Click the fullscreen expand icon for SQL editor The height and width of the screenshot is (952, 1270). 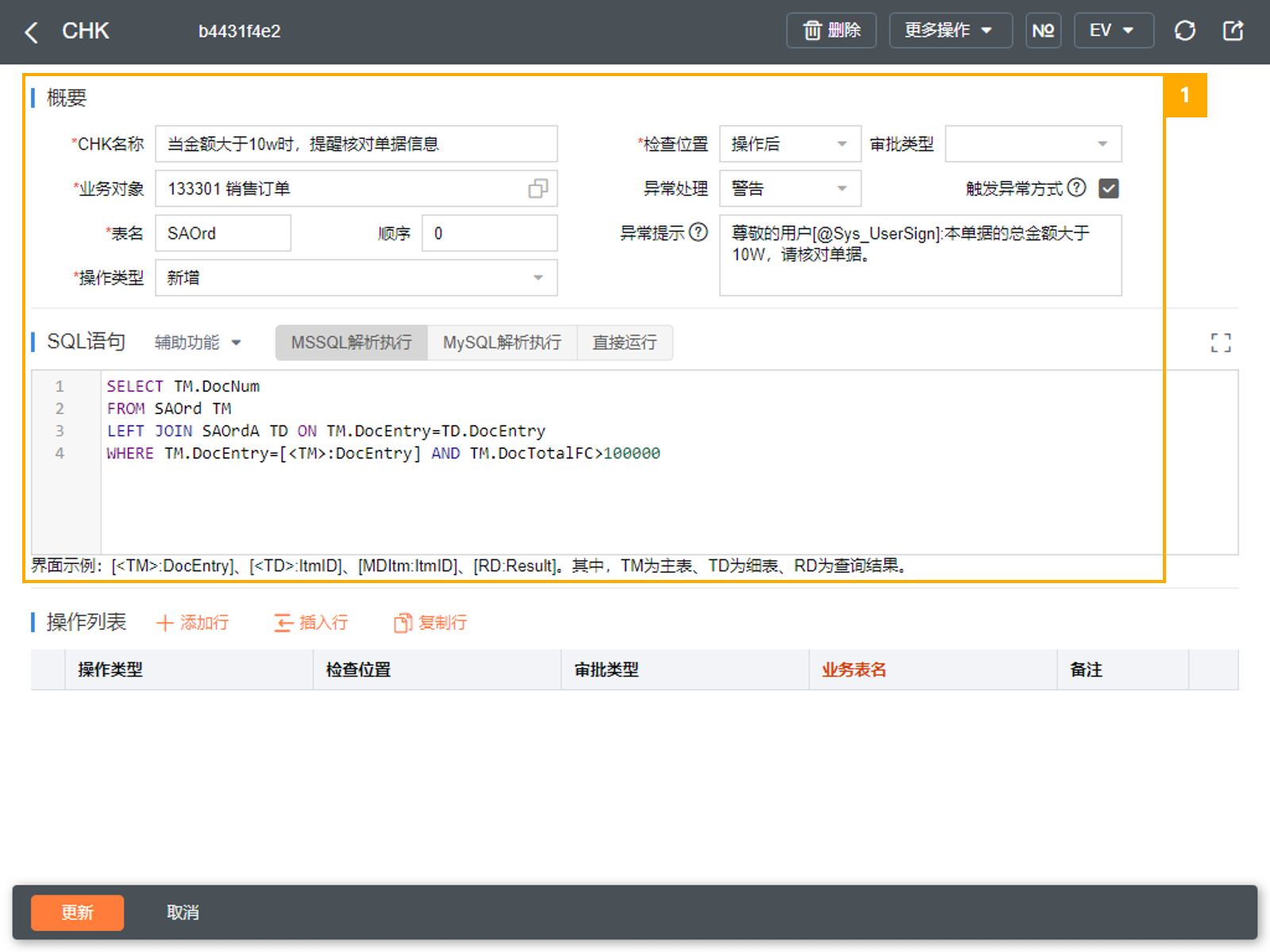1221,343
